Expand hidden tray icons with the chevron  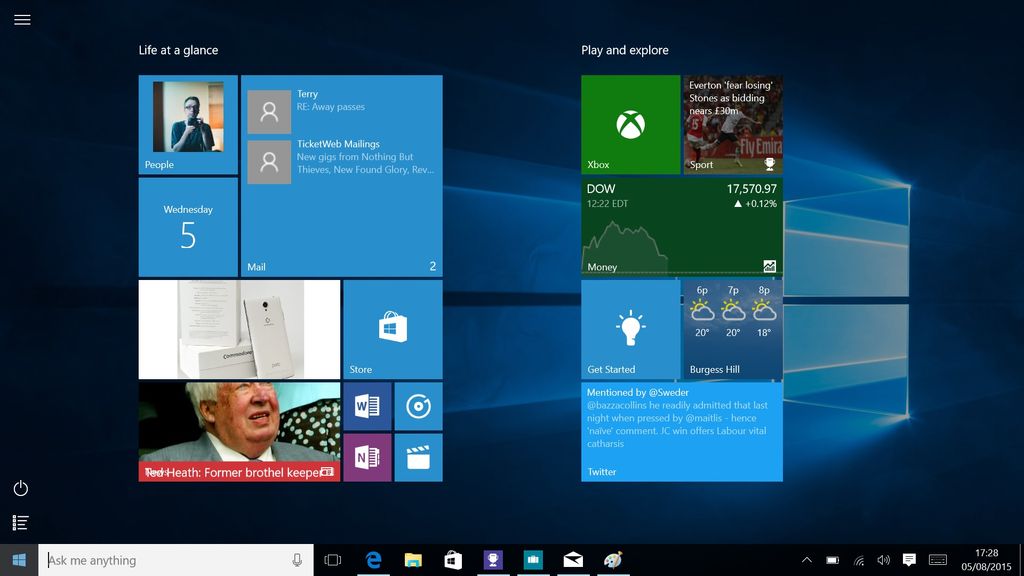807,560
